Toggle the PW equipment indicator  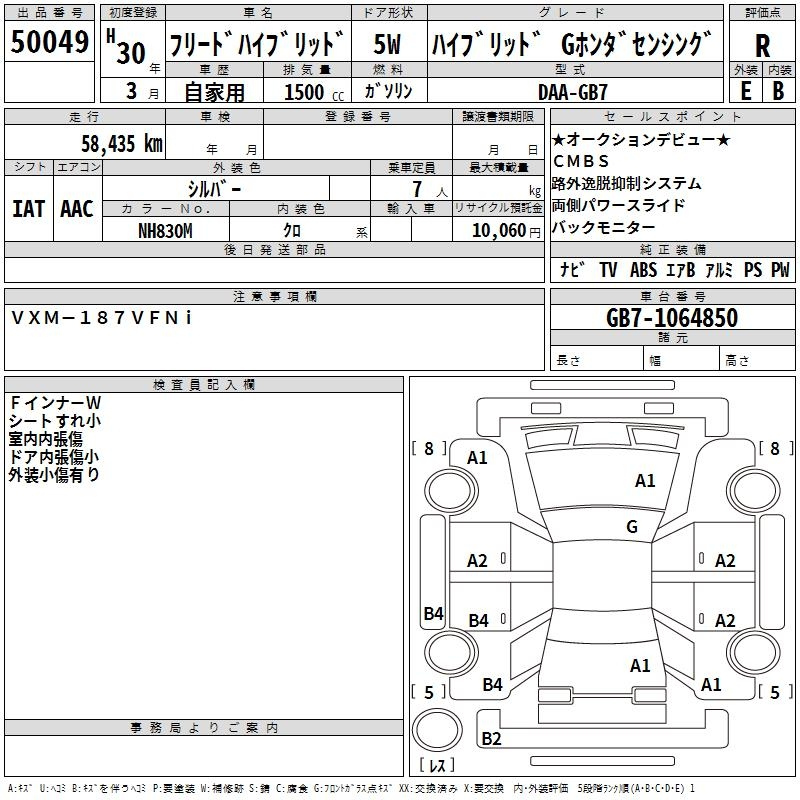[779, 270]
